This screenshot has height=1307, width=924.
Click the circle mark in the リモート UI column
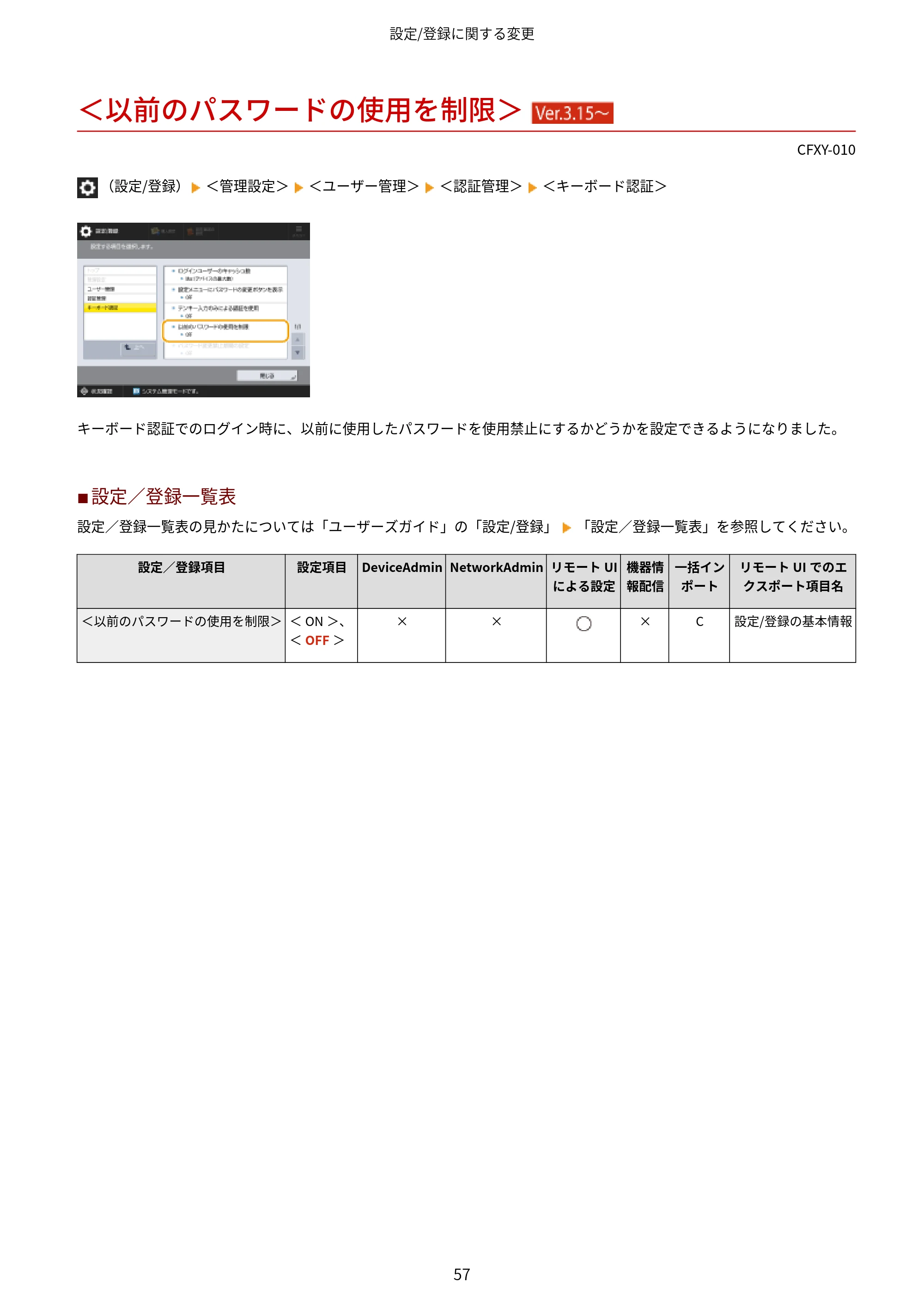click(584, 624)
